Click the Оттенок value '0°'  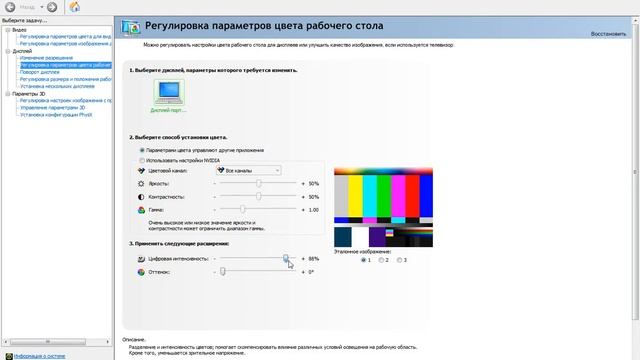pyautogui.click(x=311, y=272)
